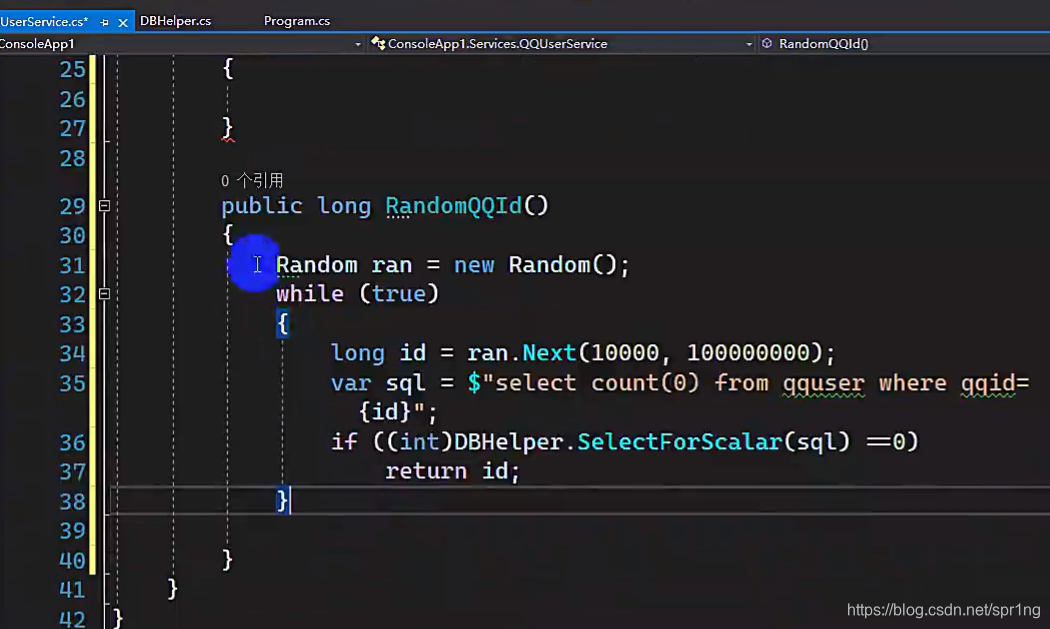
Task: Click the 'Next' method call on line 34
Action: point(549,353)
